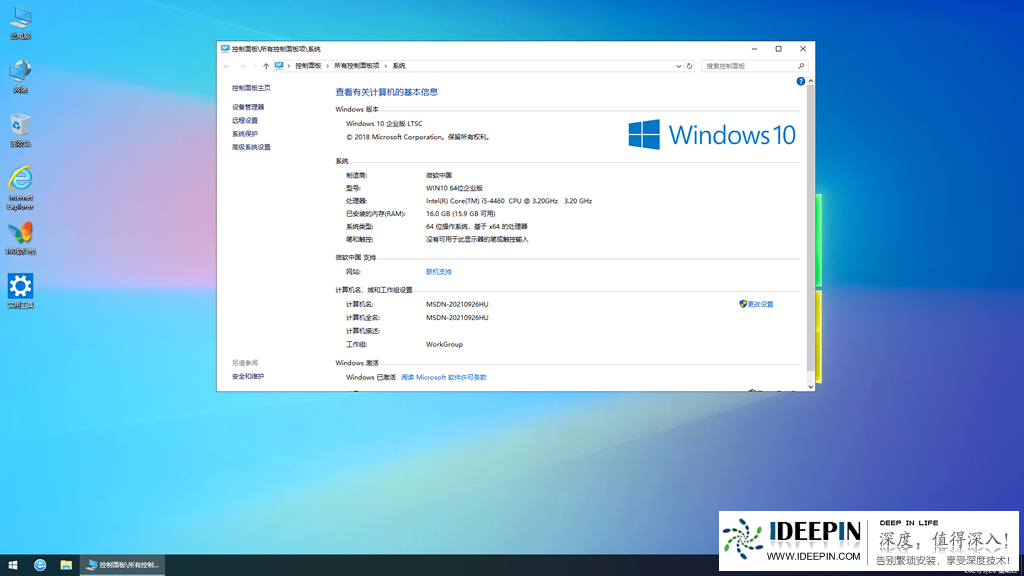Image resolution: width=1024 pixels, height=576 pixels.
Task: Open the Recycle Bin desktop icon
Action: (x=20, y=130)
